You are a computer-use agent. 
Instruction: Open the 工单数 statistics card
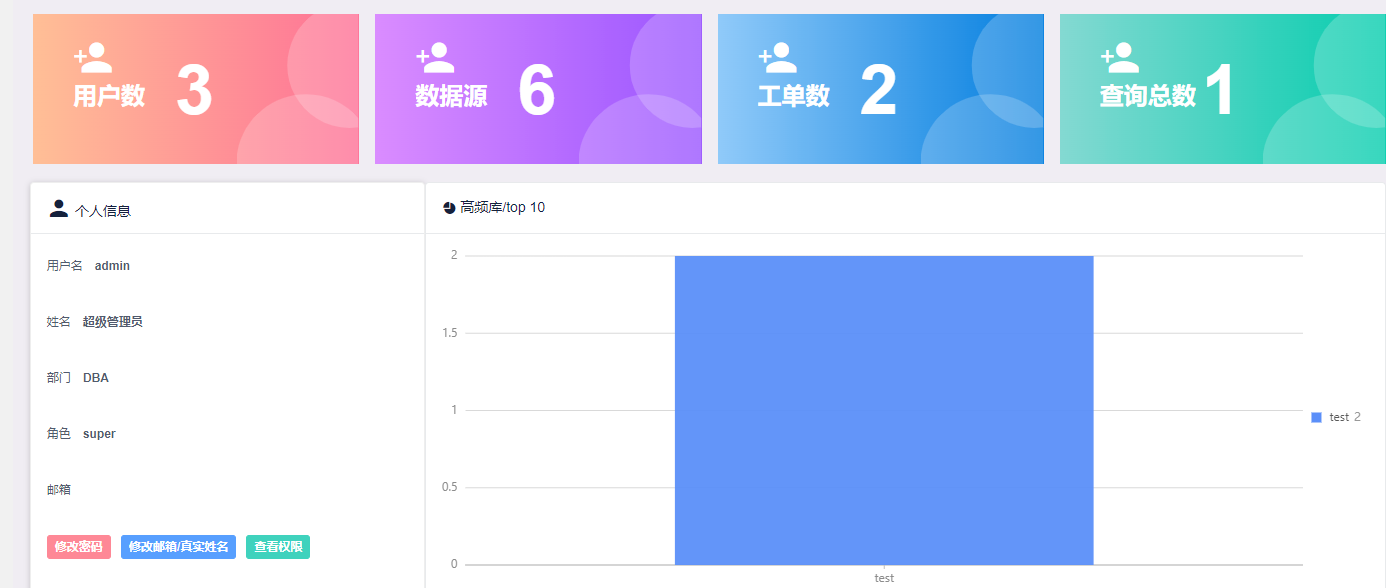881,89
